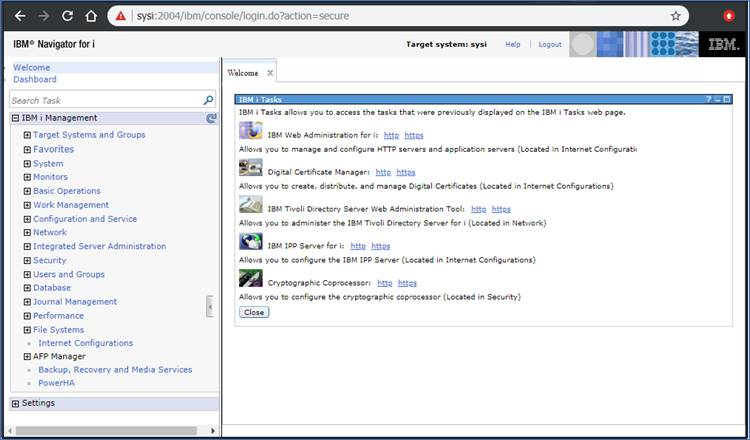
Task: Go back with the browser back arrow
Action: point(20,16)
